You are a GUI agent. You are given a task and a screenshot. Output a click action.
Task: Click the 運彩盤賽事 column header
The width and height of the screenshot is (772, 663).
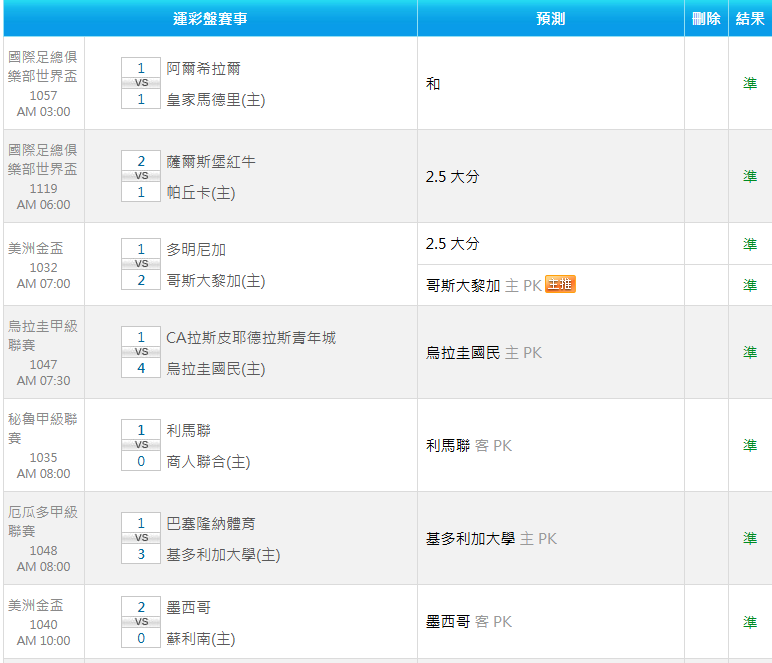coord(210,19)
